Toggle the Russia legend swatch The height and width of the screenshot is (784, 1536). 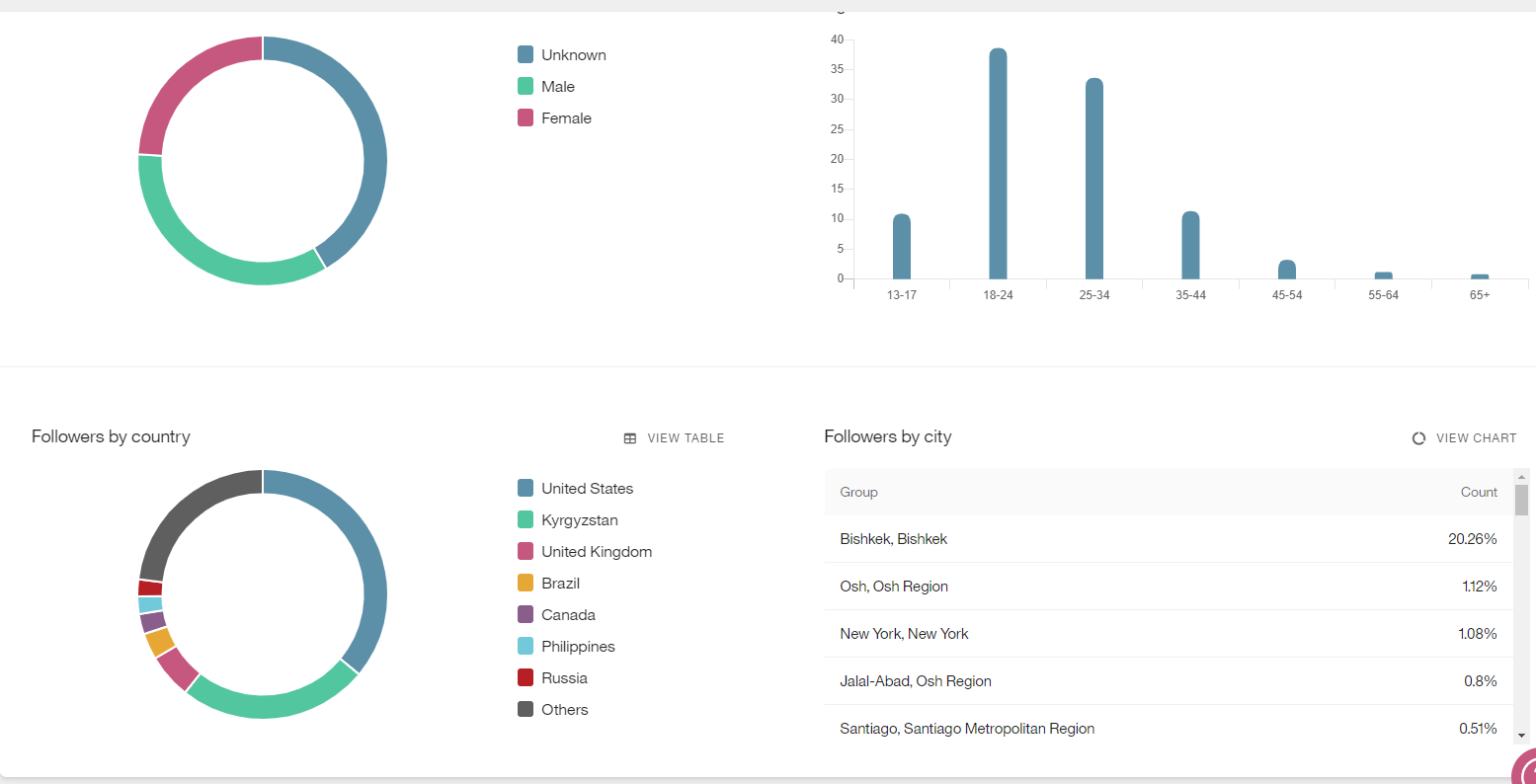525,678
